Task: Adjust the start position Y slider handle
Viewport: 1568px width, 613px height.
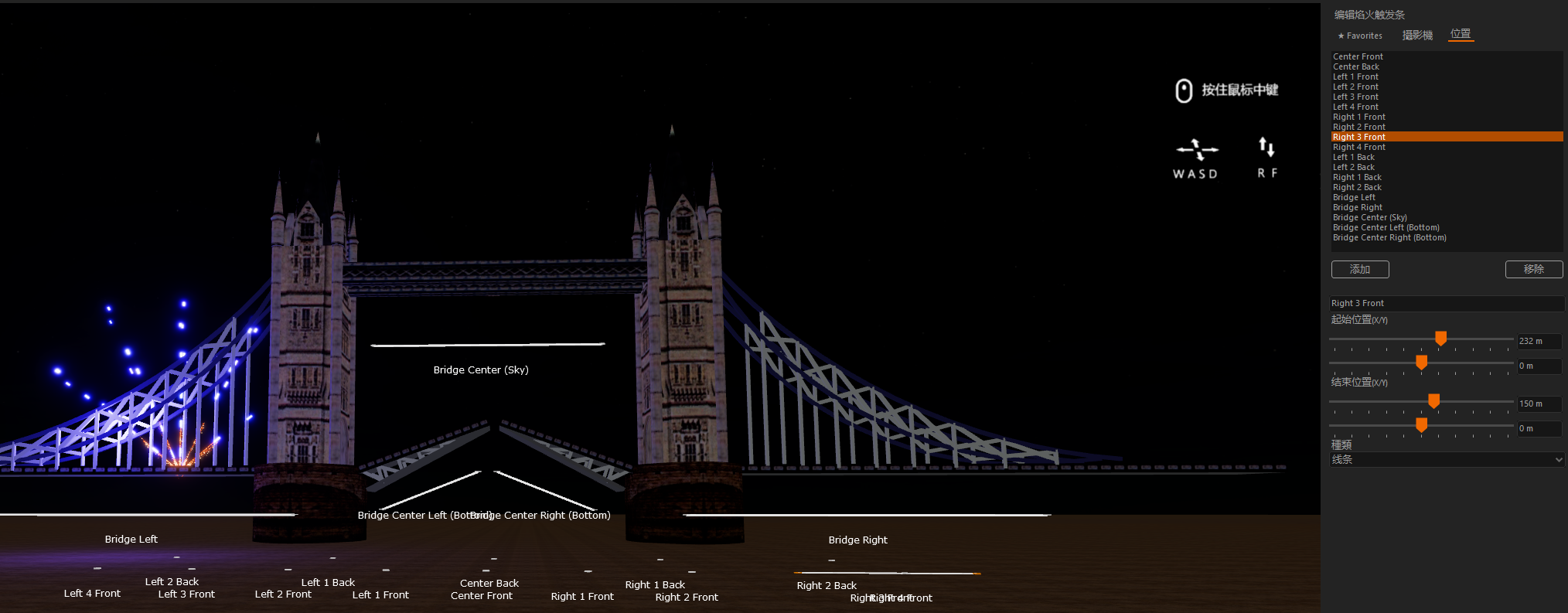Action: pos(1421,362)
